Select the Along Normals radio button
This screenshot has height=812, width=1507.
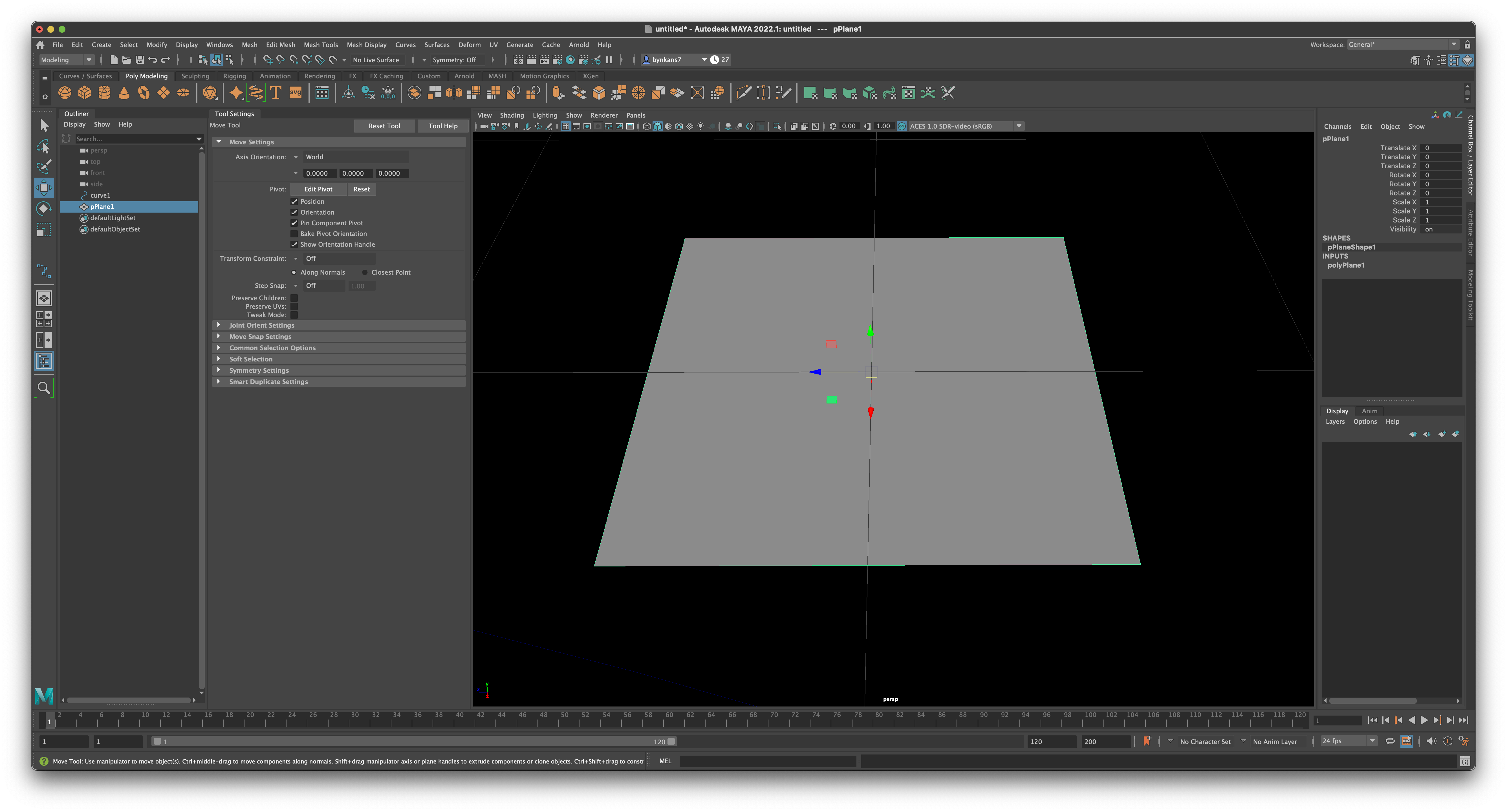(x=294, y=272)
